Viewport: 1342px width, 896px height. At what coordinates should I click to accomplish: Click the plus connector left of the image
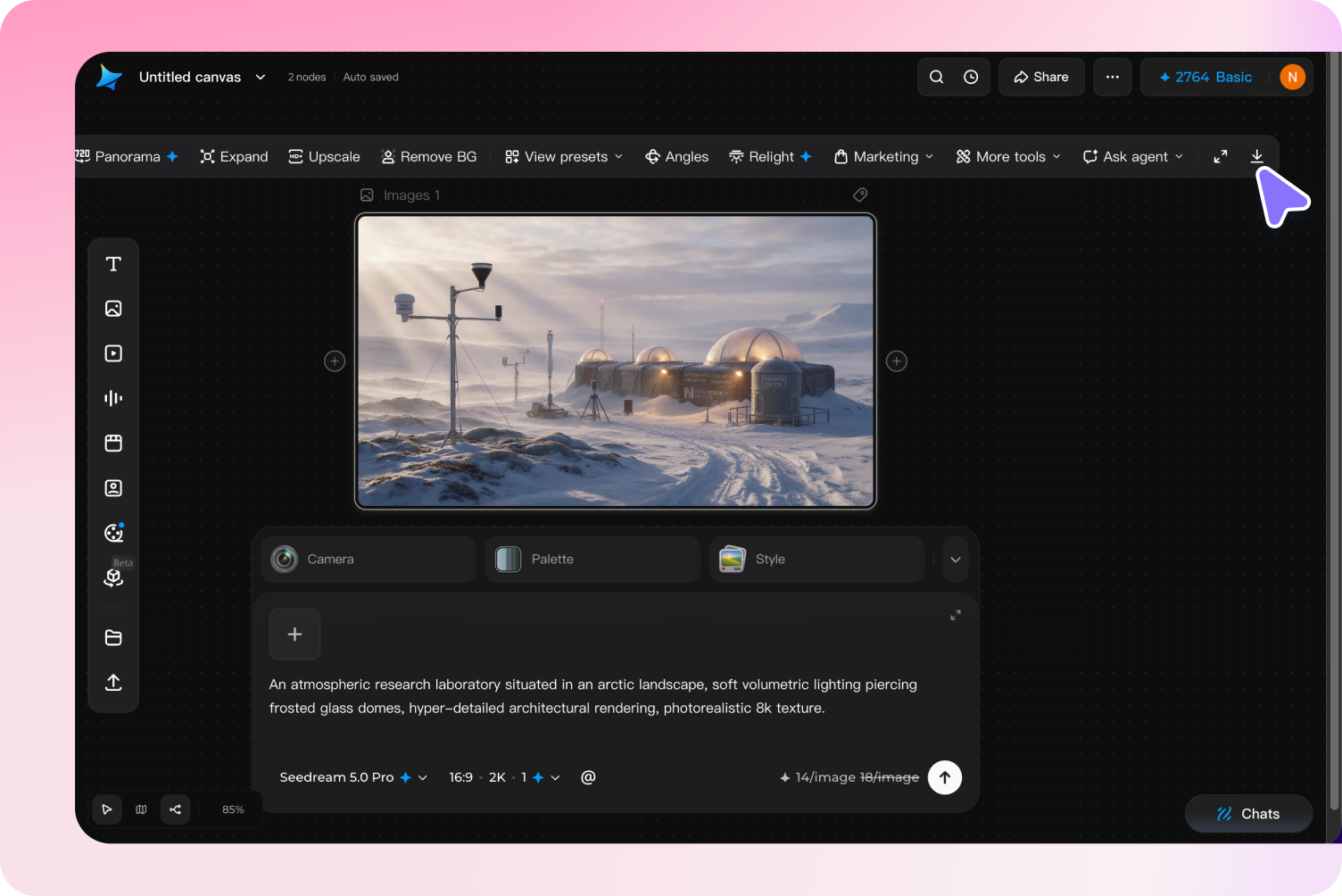point(335,361)
